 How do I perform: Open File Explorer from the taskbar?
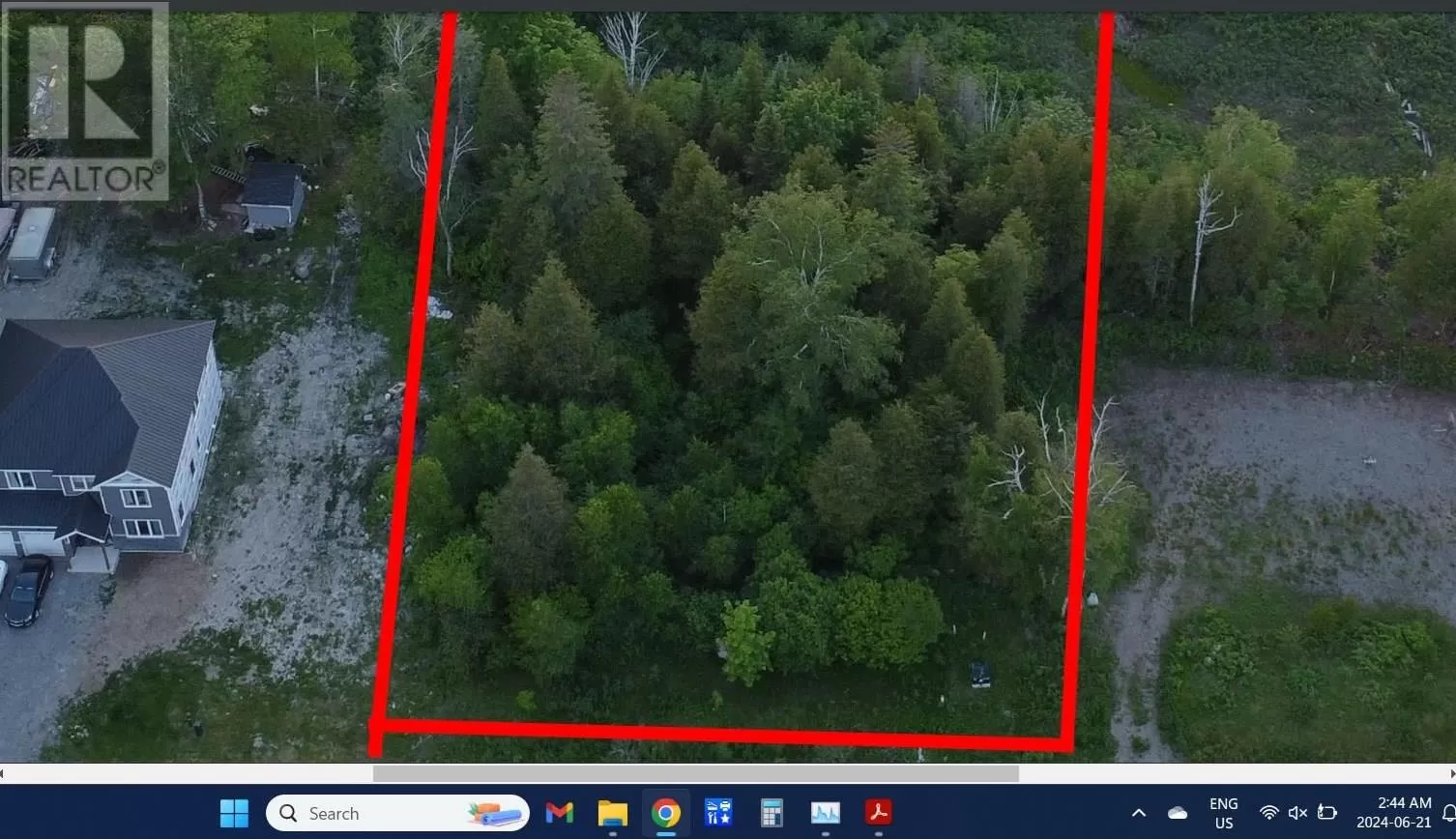(612, 813)
